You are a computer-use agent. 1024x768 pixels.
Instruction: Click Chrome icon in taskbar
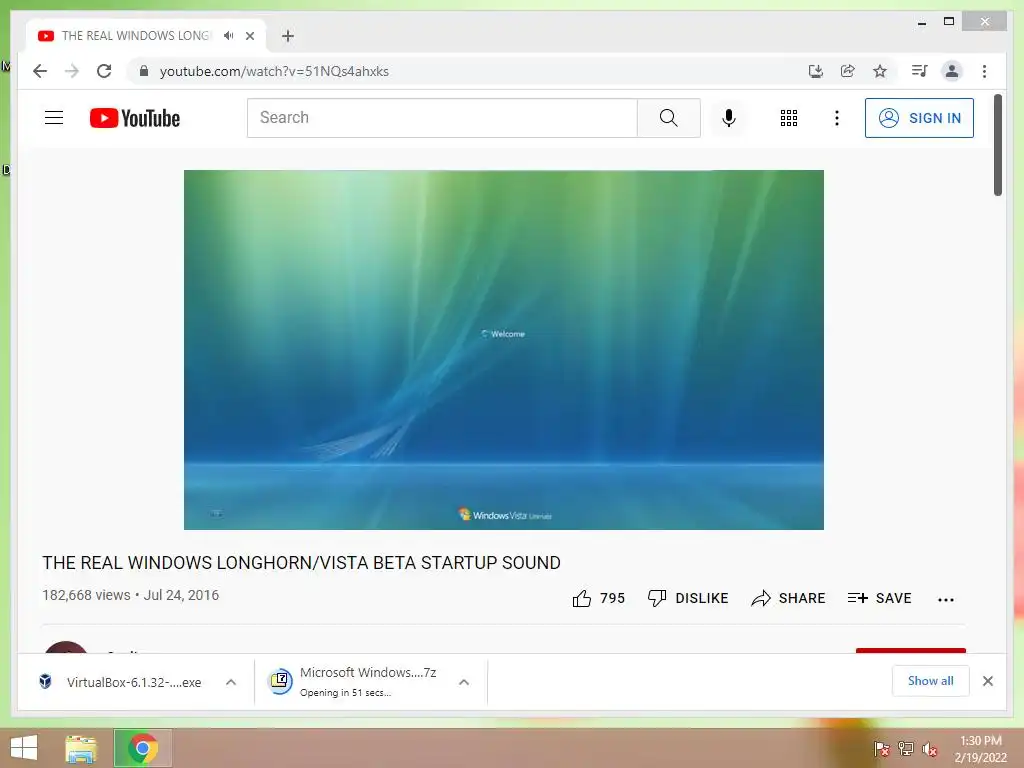tap(142, 748)
